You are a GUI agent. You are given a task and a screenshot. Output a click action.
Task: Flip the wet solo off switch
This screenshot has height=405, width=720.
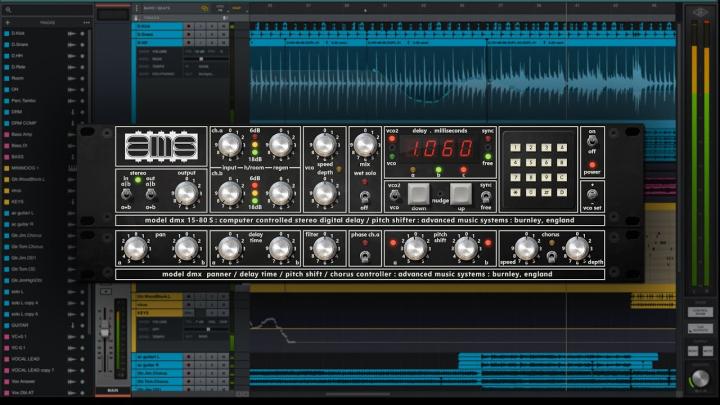365,197
